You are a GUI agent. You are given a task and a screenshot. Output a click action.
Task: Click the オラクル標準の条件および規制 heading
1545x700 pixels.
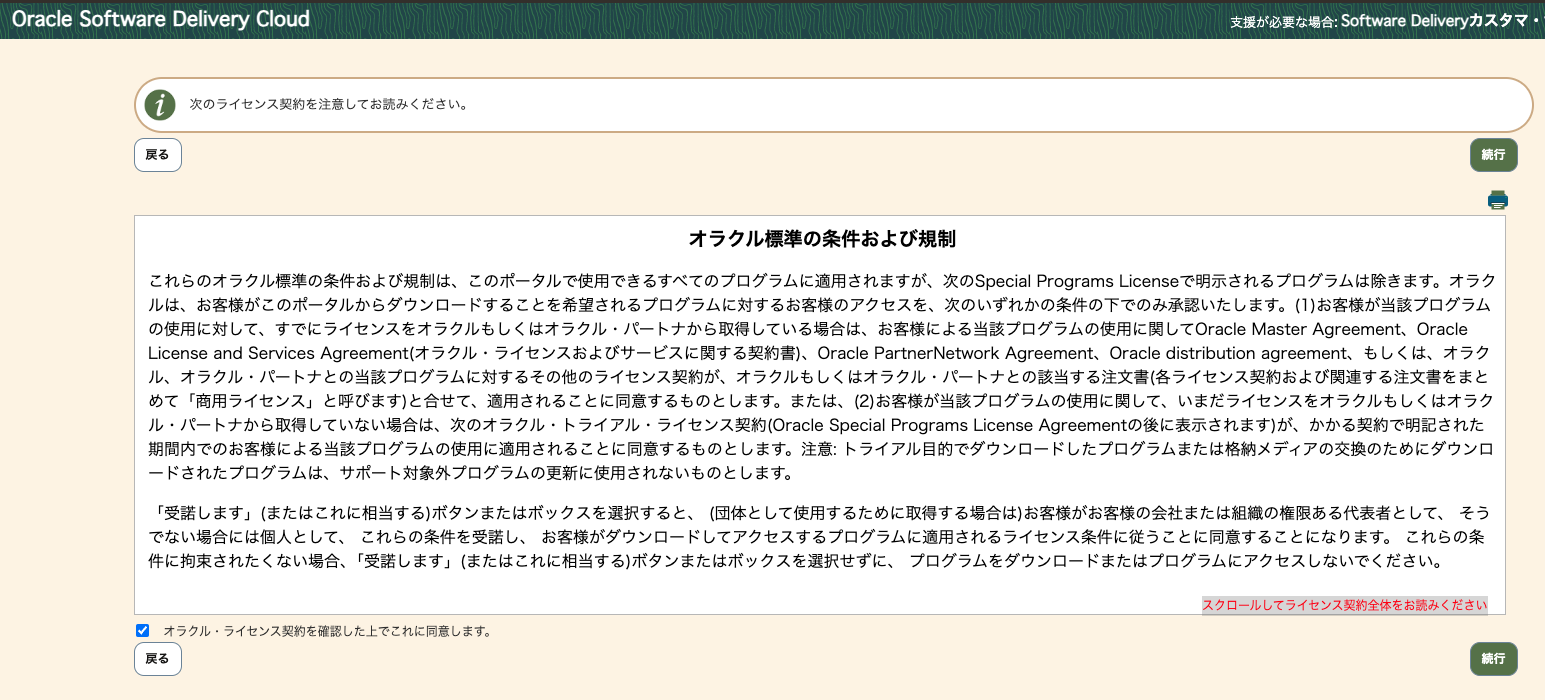click(x=821, y=239)
